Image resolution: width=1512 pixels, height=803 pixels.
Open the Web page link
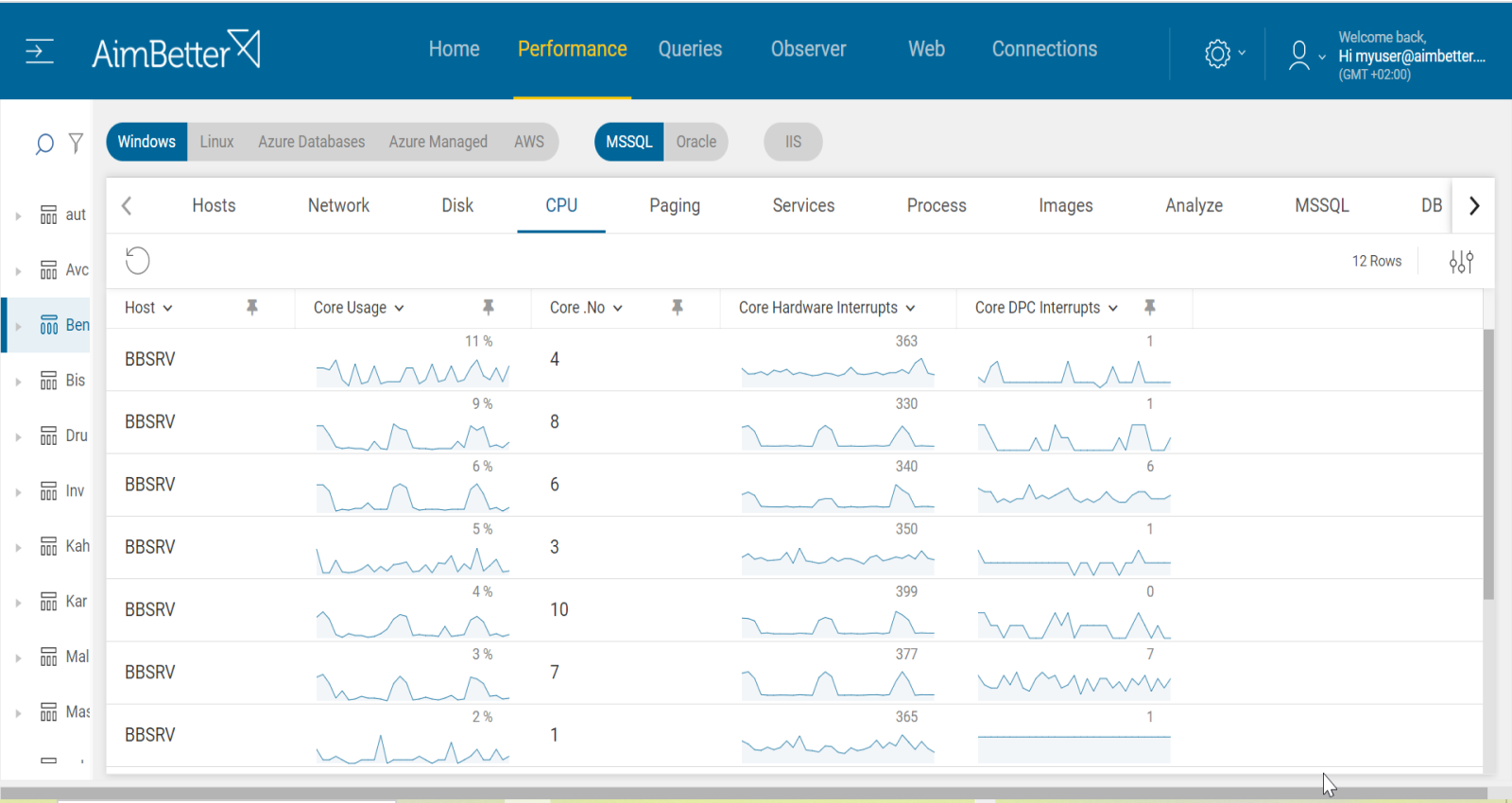[x=926, y=49]
